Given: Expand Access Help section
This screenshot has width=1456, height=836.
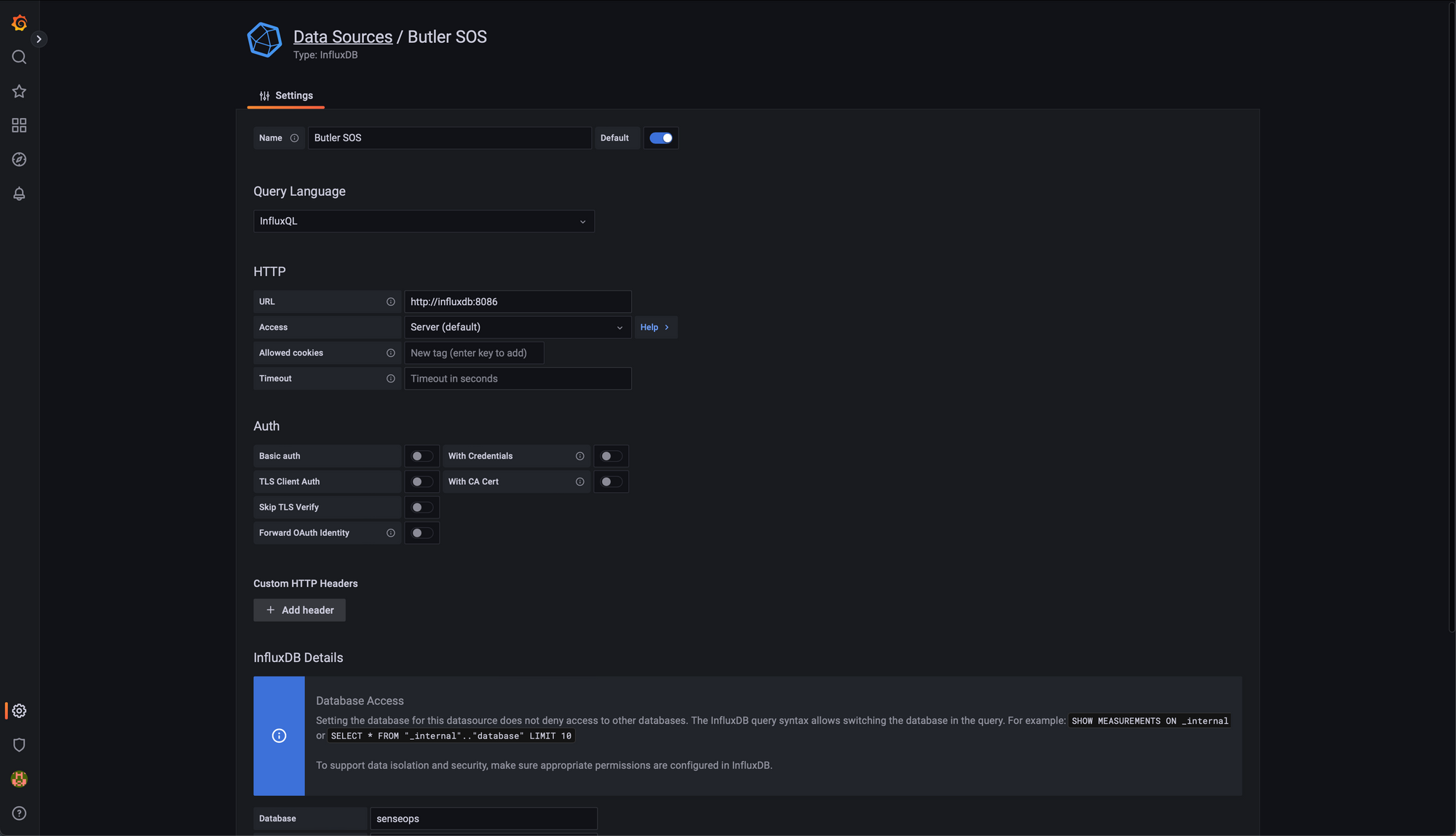Looking at the screenshot, I should pos(655,328).
